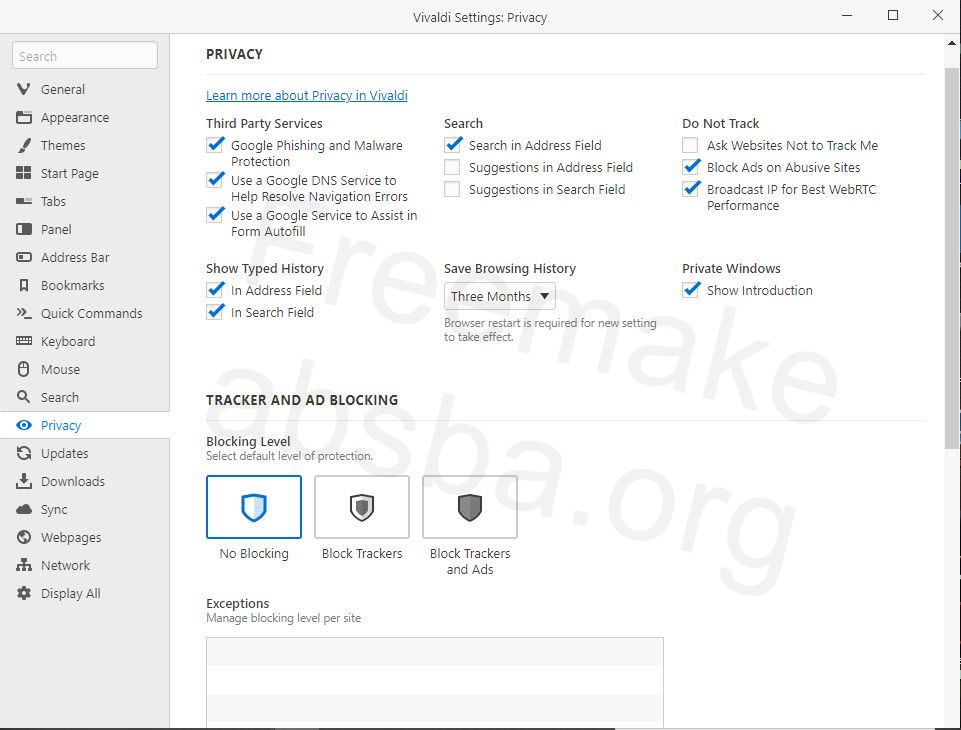961x730 pixels.
Task: Enable Ask Websites Not to Track Me
Action: tap(690, 145)
